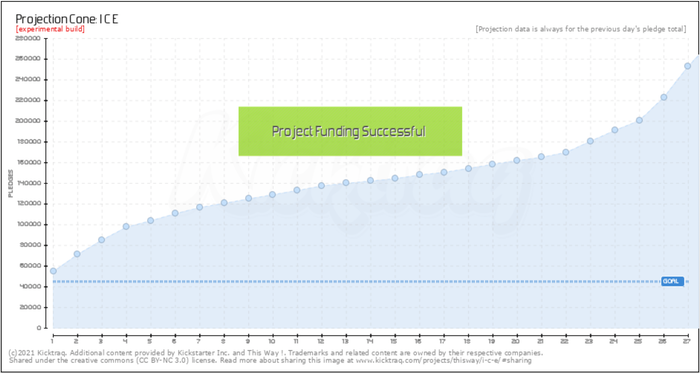Viewport: 700px width, 373px height.
Task: Select the data point above day 2
Action: tap(77, 254)
